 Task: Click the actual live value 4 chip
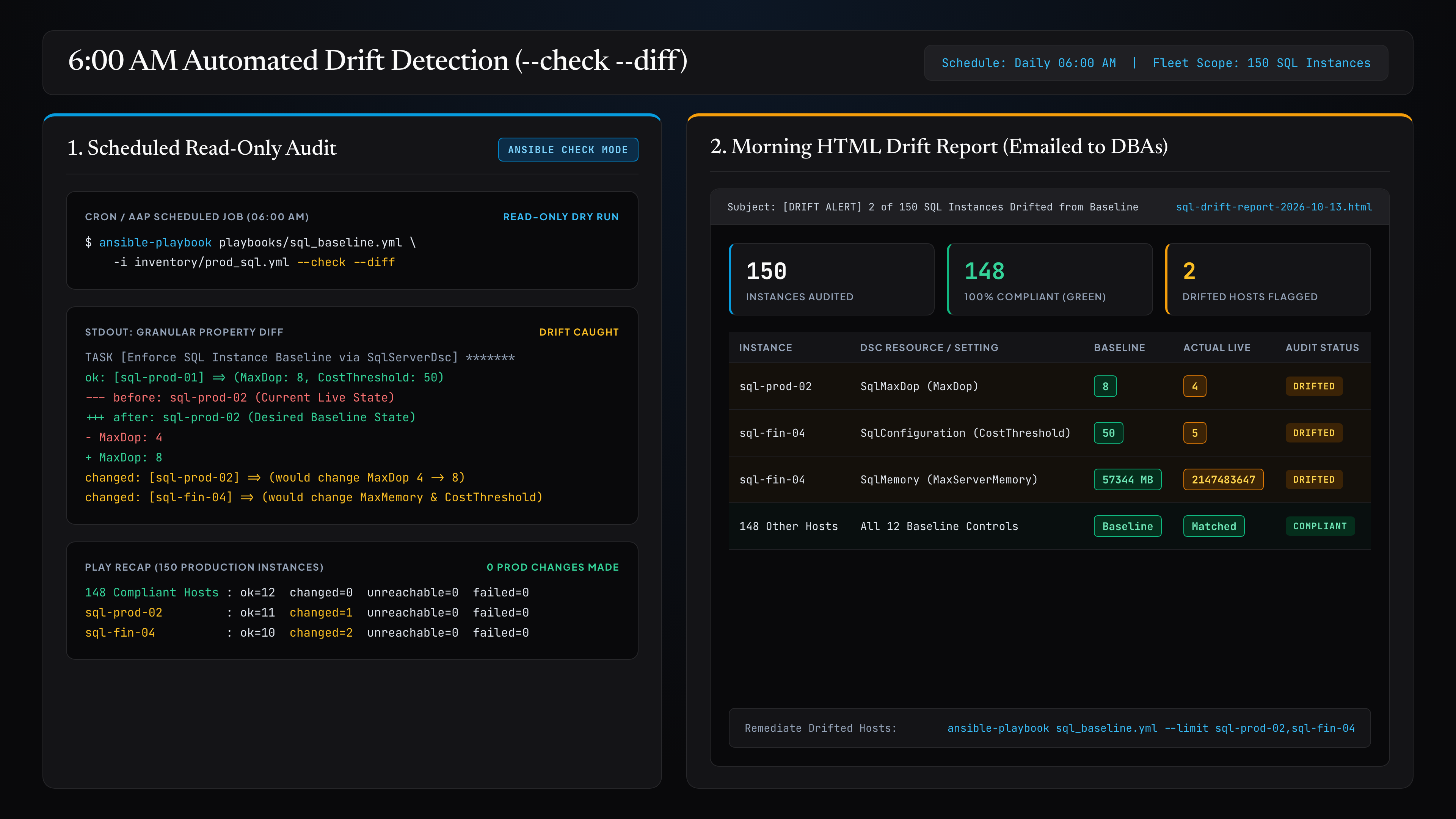click(x=1195, y=386)
